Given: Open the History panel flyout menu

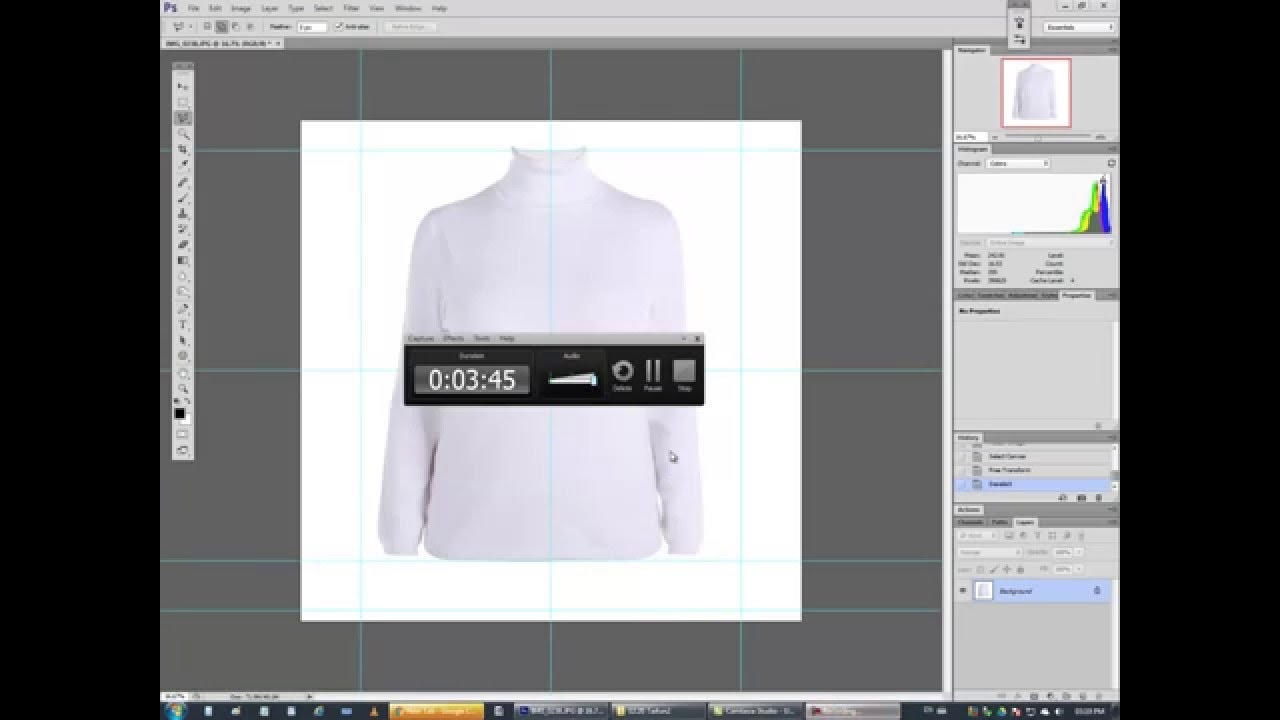Looking at the screenshot, I should click(1111, 438).
